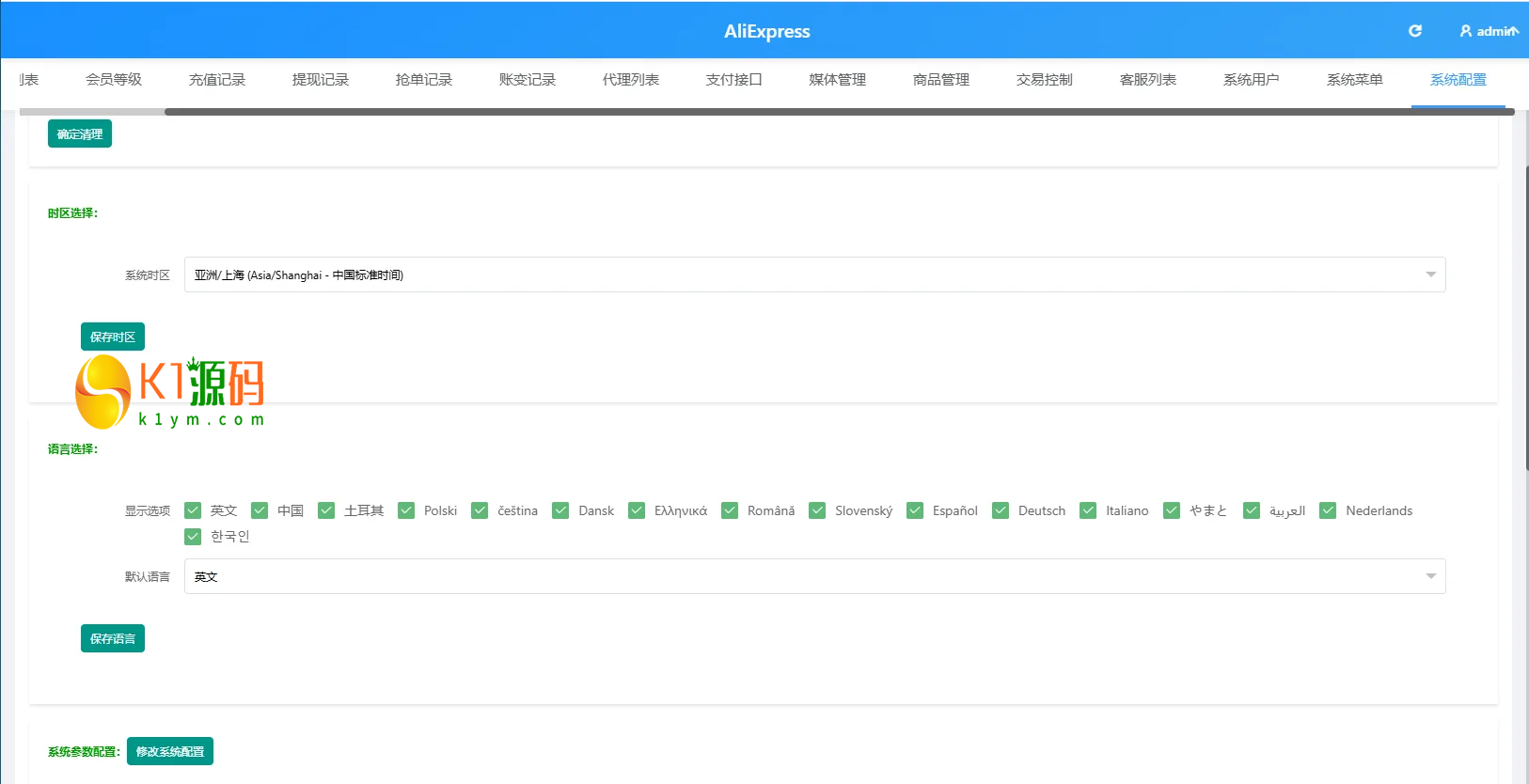Open 代理列表 tab

pyautogui.click(x=631, y=80)
